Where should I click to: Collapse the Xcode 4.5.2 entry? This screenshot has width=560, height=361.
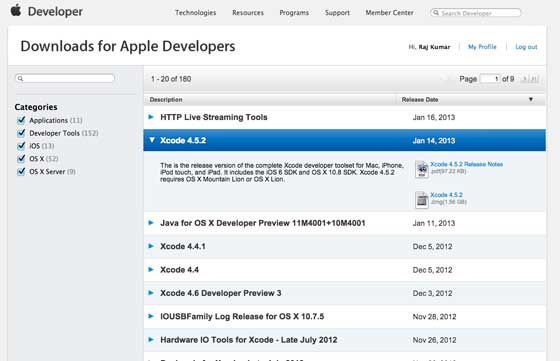152,140
